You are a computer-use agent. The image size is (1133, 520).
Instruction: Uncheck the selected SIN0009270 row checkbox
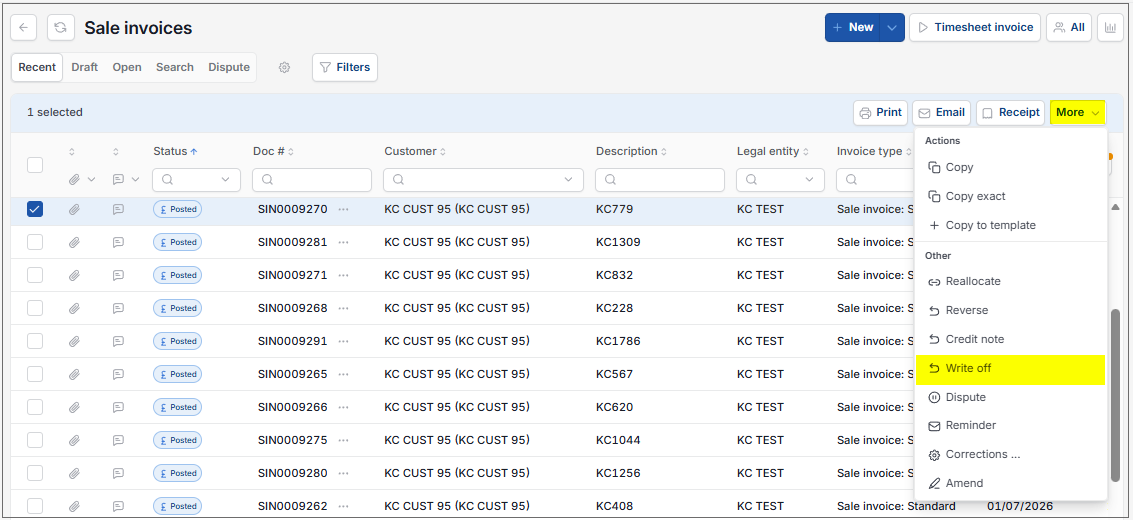point(35,209)
